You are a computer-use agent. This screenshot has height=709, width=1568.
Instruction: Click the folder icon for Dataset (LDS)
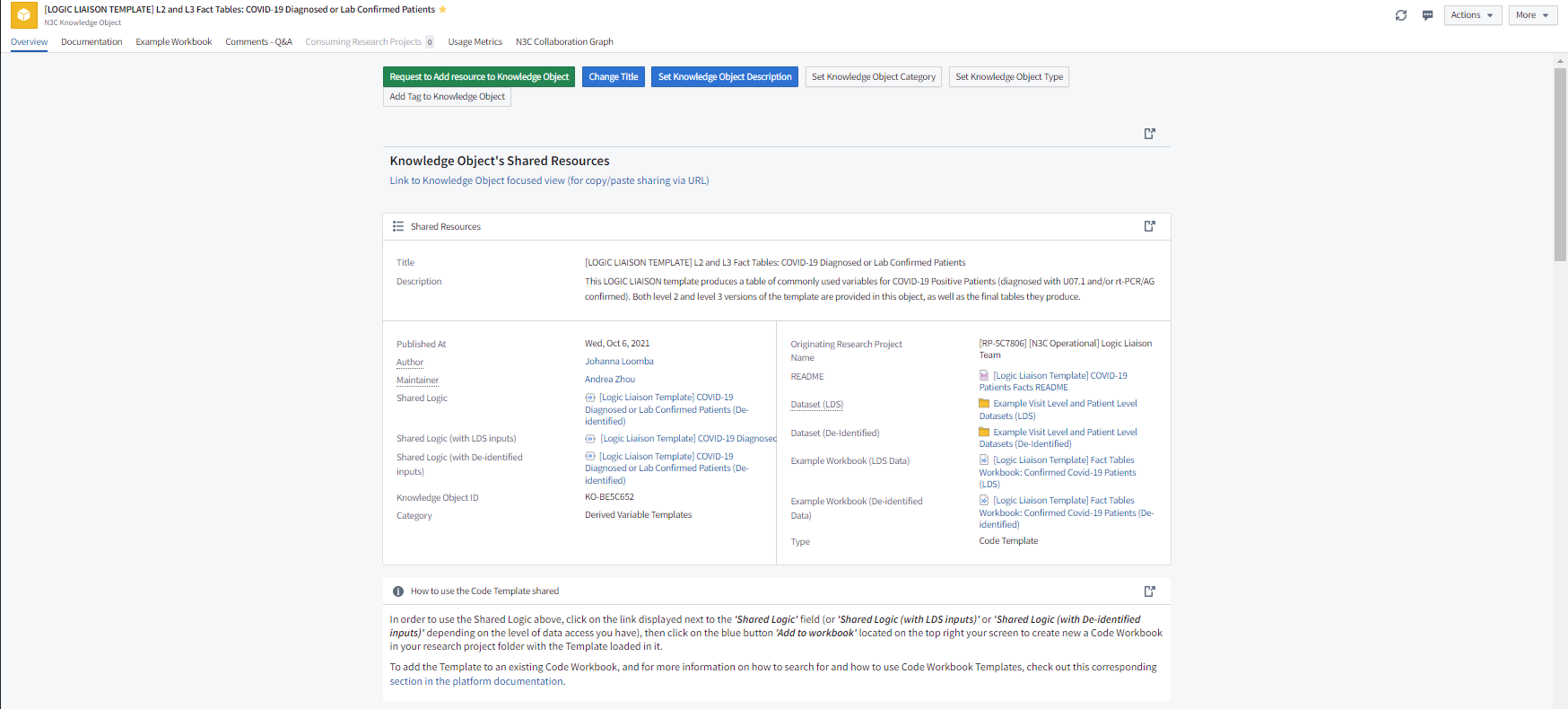(984, 404)
